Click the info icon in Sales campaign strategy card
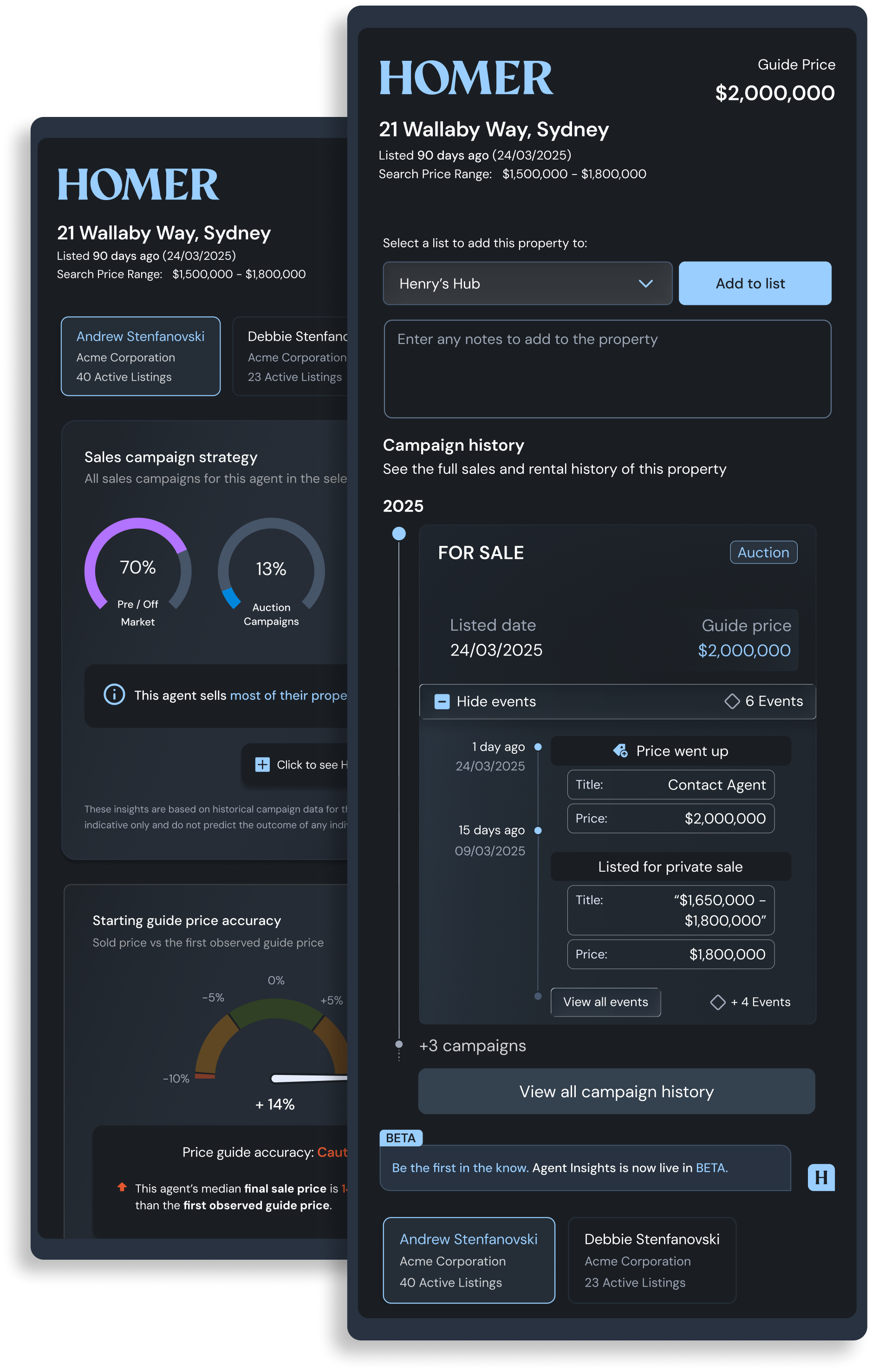Screen dimensions: 872x1372 pos(114,695)
